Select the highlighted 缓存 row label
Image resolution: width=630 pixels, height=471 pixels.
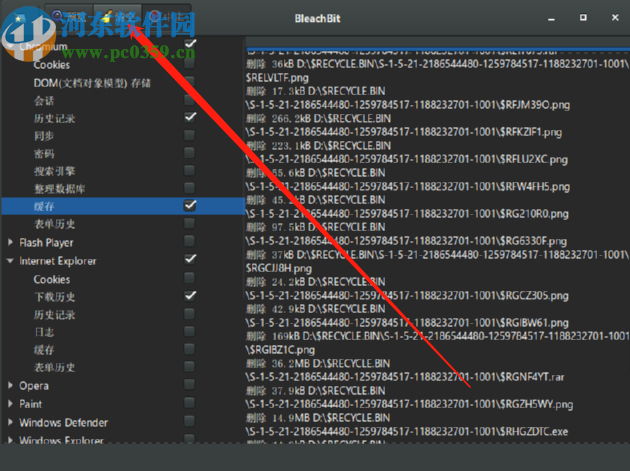(x=44, y=207)
